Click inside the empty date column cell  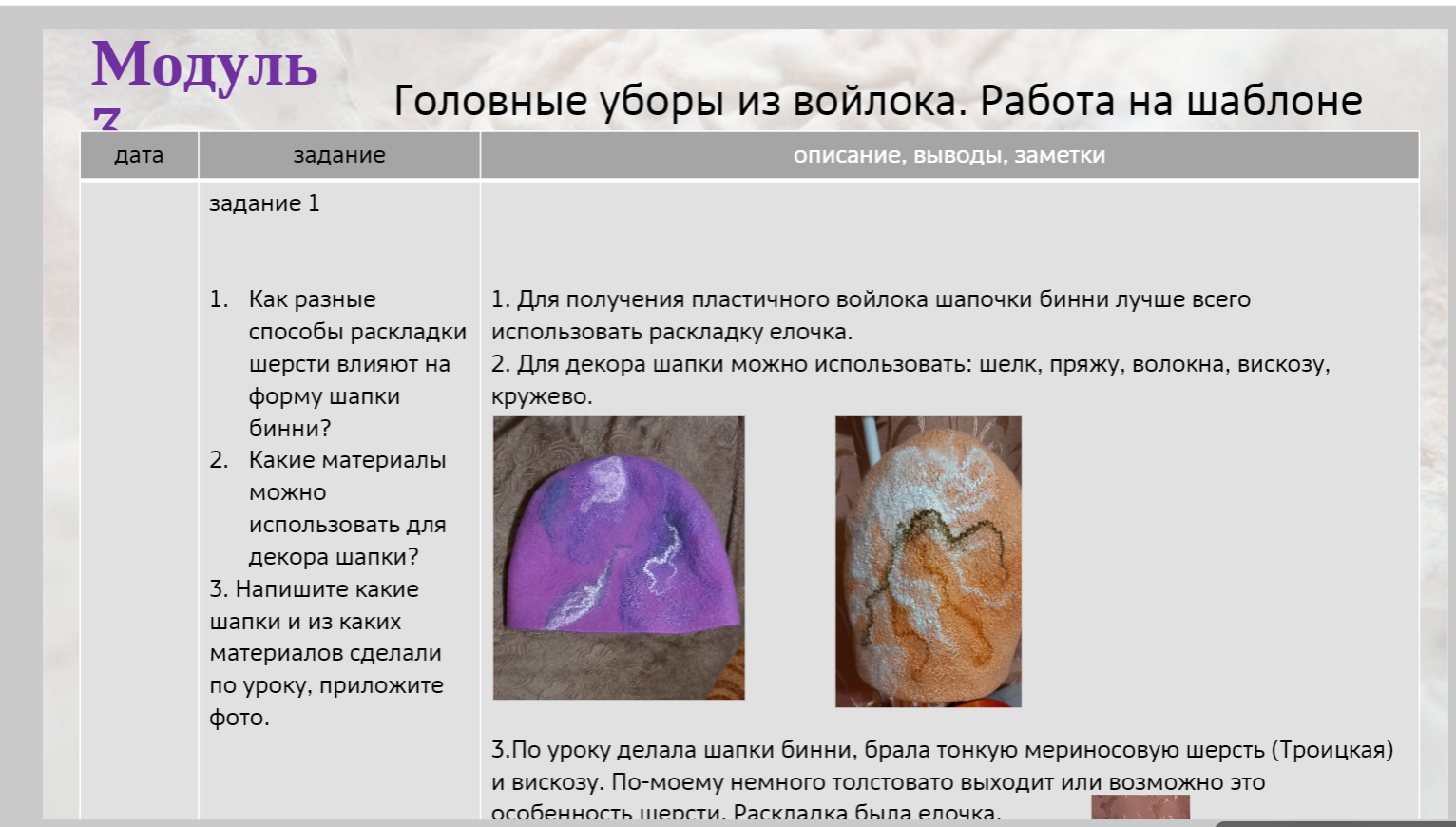[x=139, y=475]
